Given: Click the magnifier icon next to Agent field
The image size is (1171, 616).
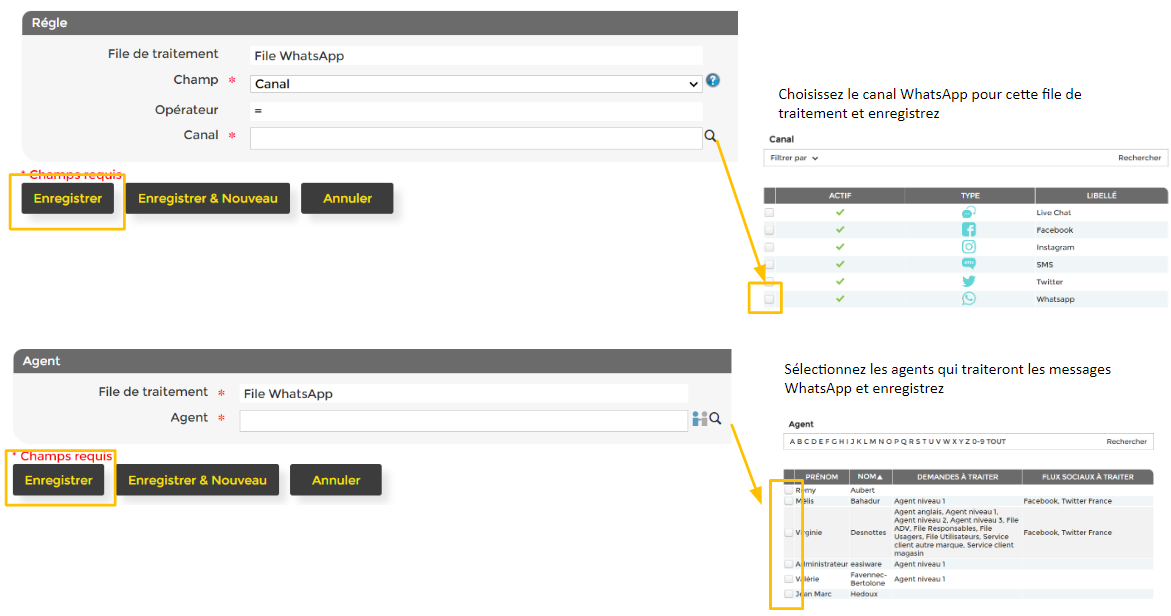Looking at the screenshot, I should [x=715, y=419].
